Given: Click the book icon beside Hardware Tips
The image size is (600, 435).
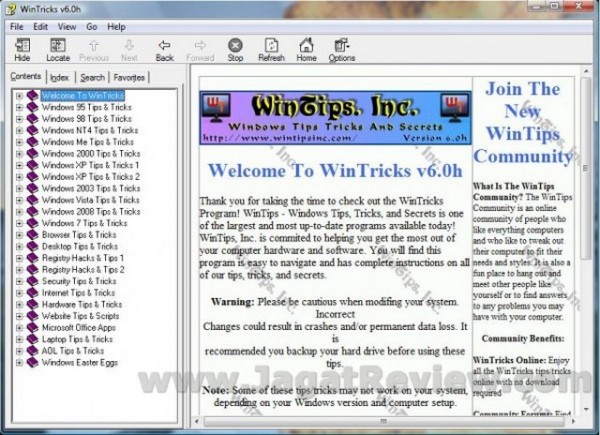Looking at the screenshot, I should pyautogui.click(x=33, y=304).
